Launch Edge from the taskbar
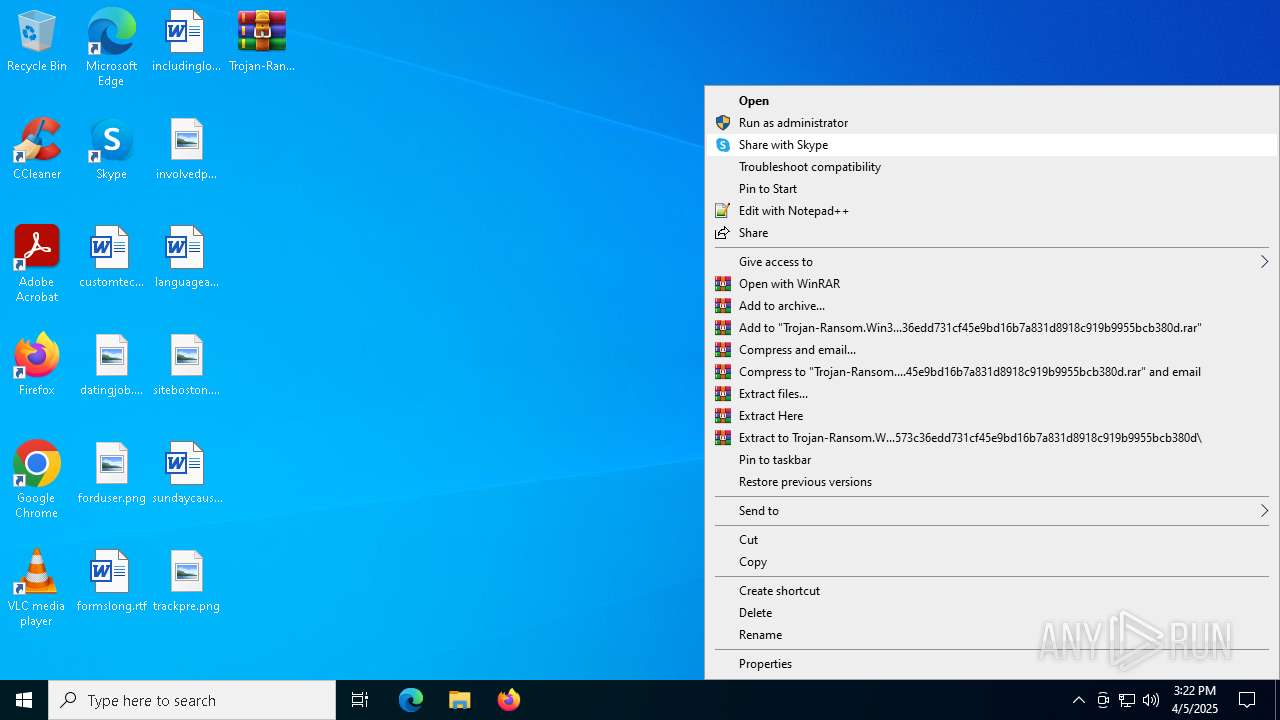The image size is (1280, 720). click(411, 700)
